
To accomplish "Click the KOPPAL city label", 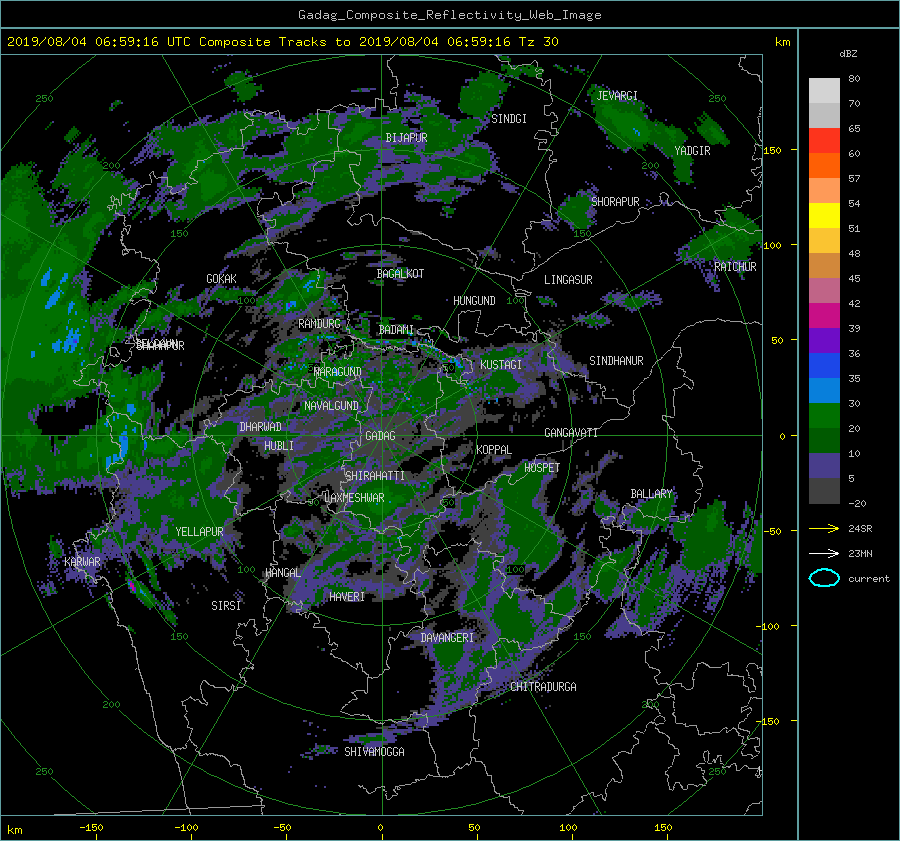I will pyautogui.click(x=494, y=449).
